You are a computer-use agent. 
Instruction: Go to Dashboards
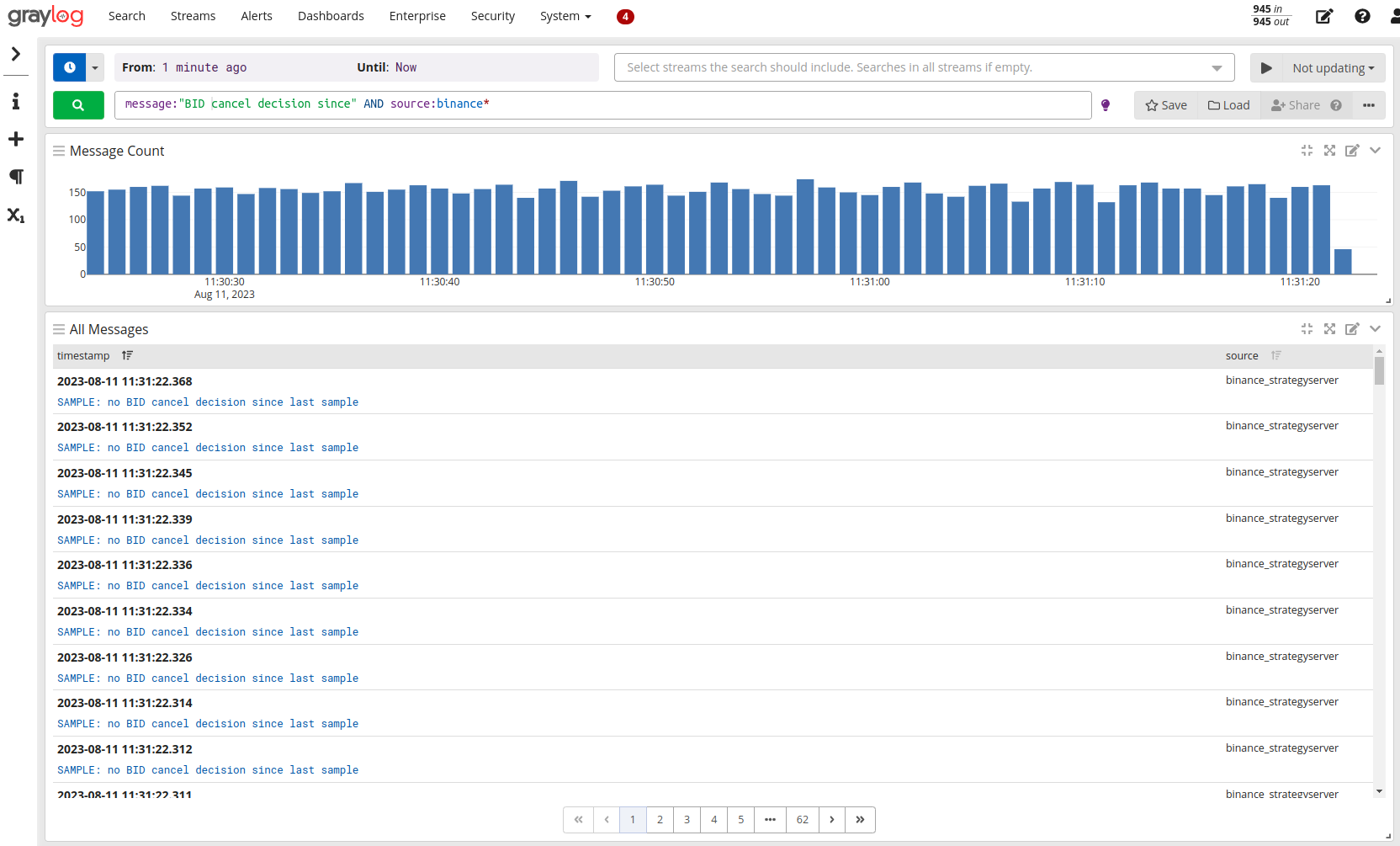point(331,16)
